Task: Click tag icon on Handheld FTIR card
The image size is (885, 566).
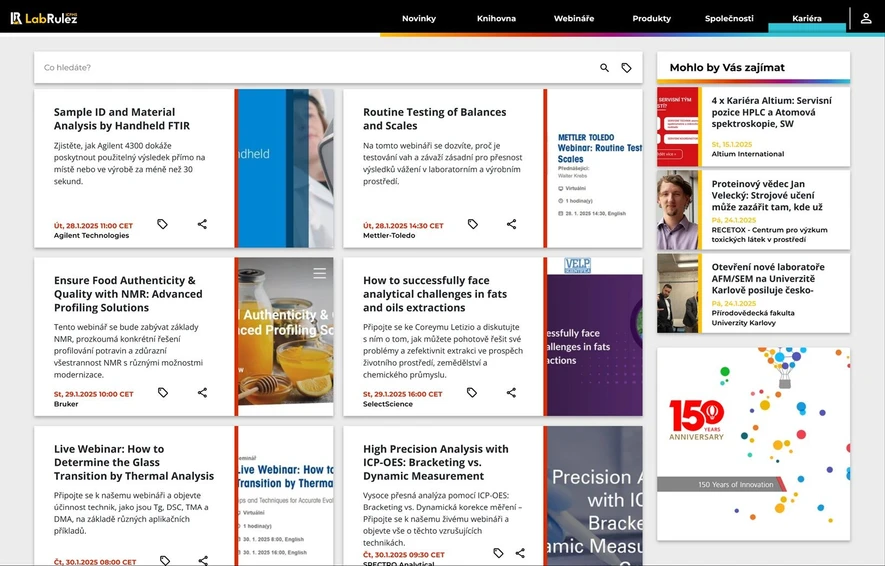Action: tap(163, 224)
